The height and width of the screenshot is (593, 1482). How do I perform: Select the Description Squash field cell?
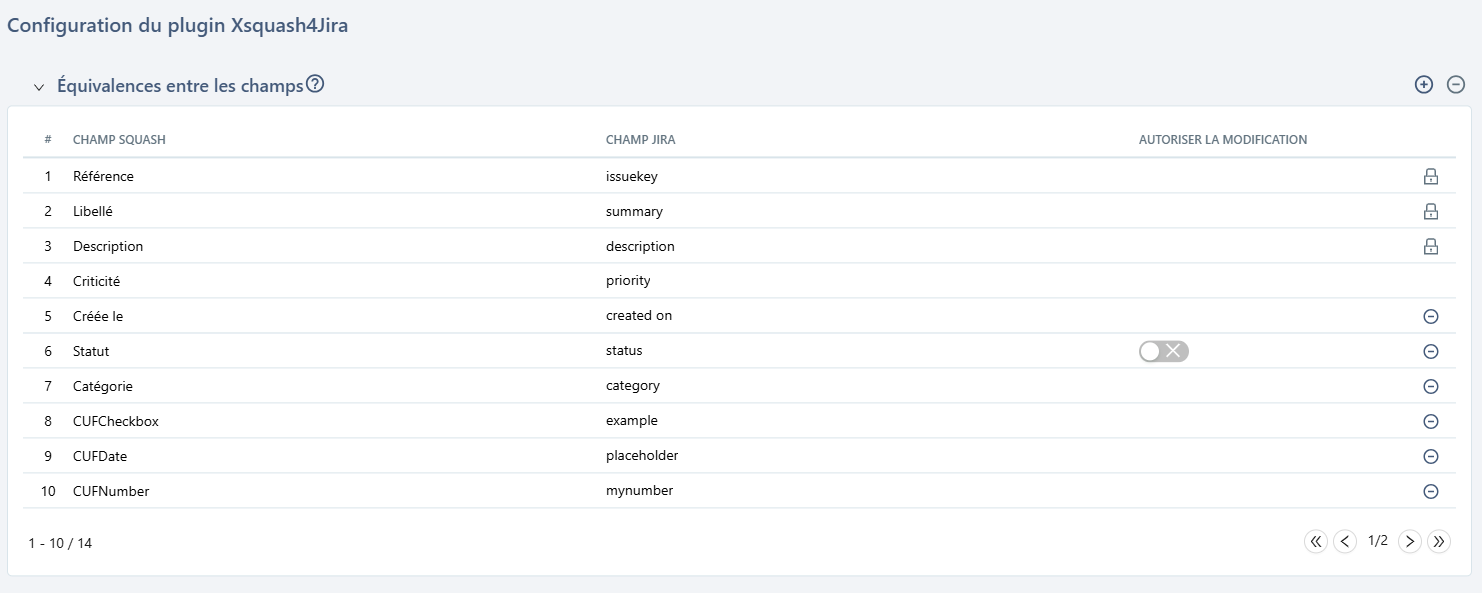click(108, 246)
